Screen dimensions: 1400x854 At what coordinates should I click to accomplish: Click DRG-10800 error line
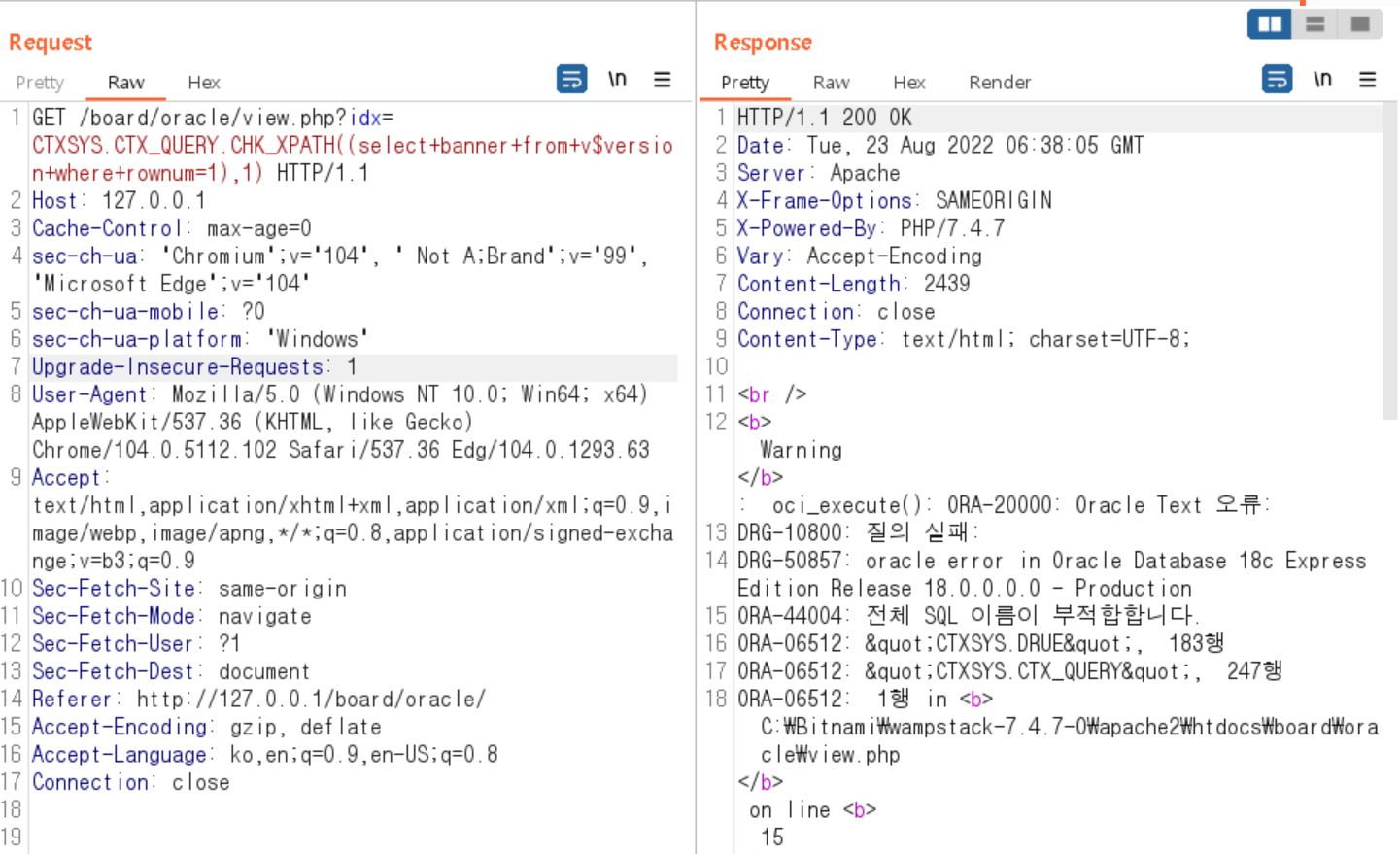858,533
